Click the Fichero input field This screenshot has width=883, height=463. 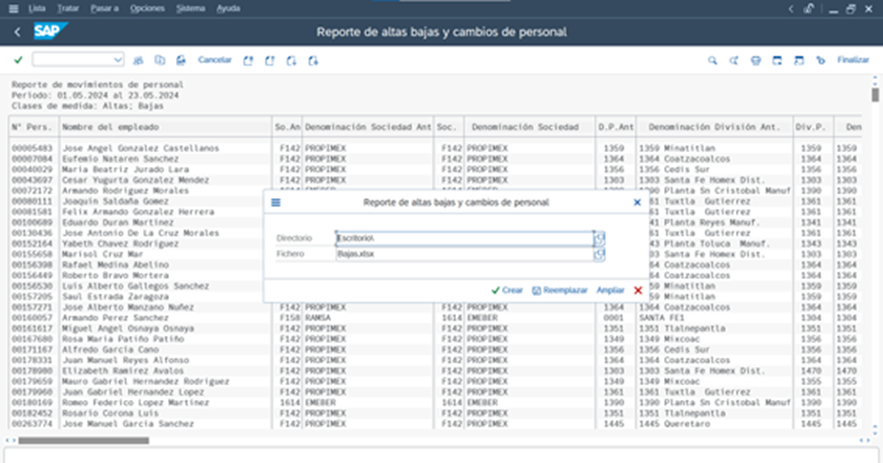tap(465, 255)
